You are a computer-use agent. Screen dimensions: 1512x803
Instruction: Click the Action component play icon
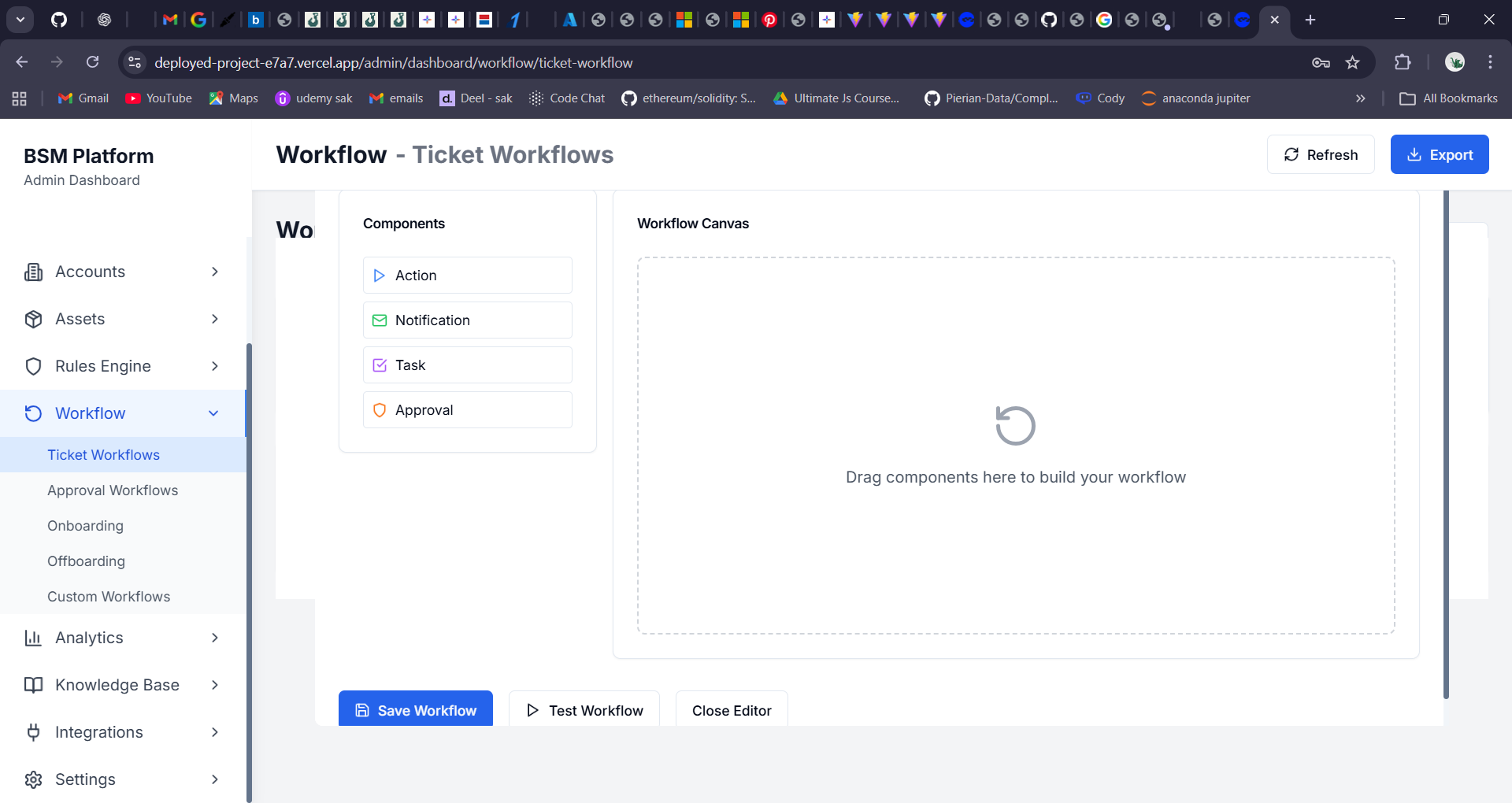click(x=379, y=276)
